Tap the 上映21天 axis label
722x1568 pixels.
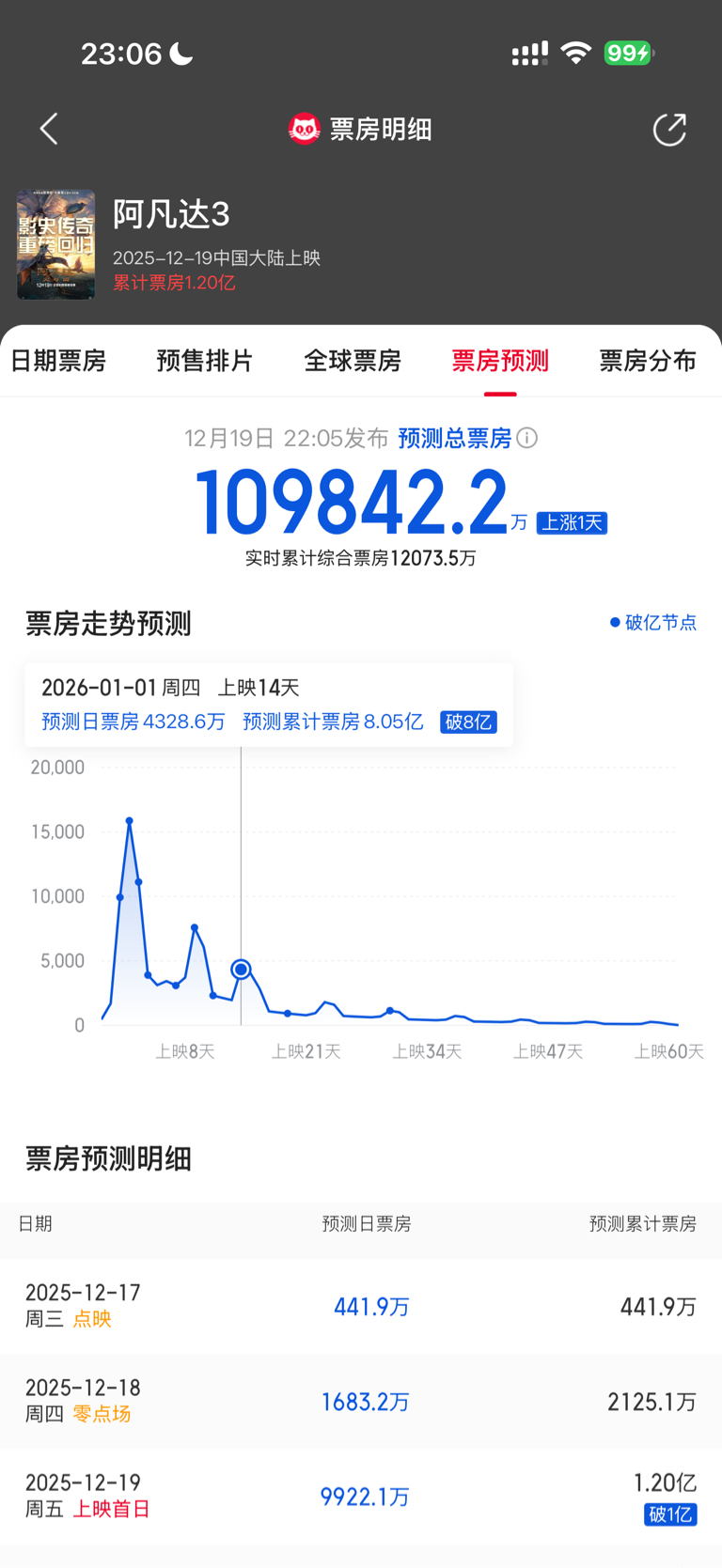306,1051
